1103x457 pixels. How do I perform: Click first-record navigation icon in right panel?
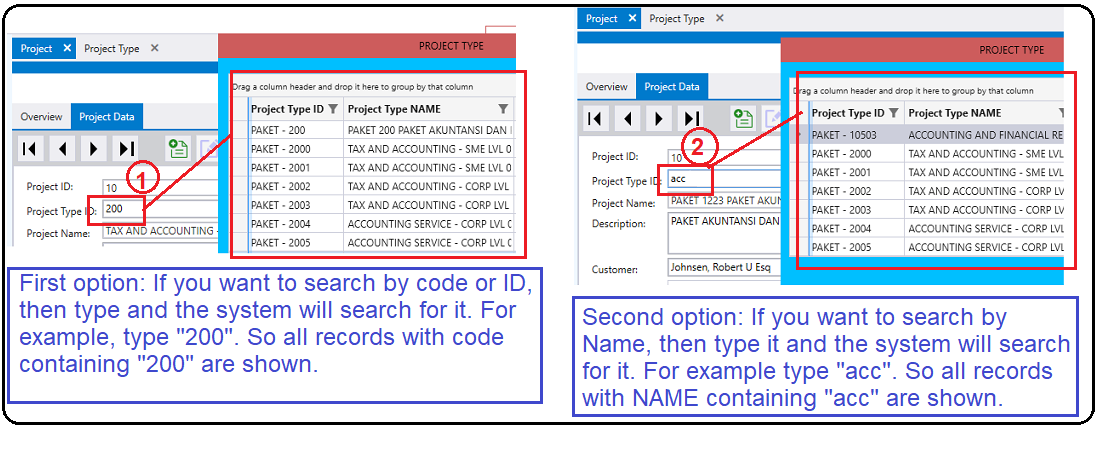click(595, 119)
